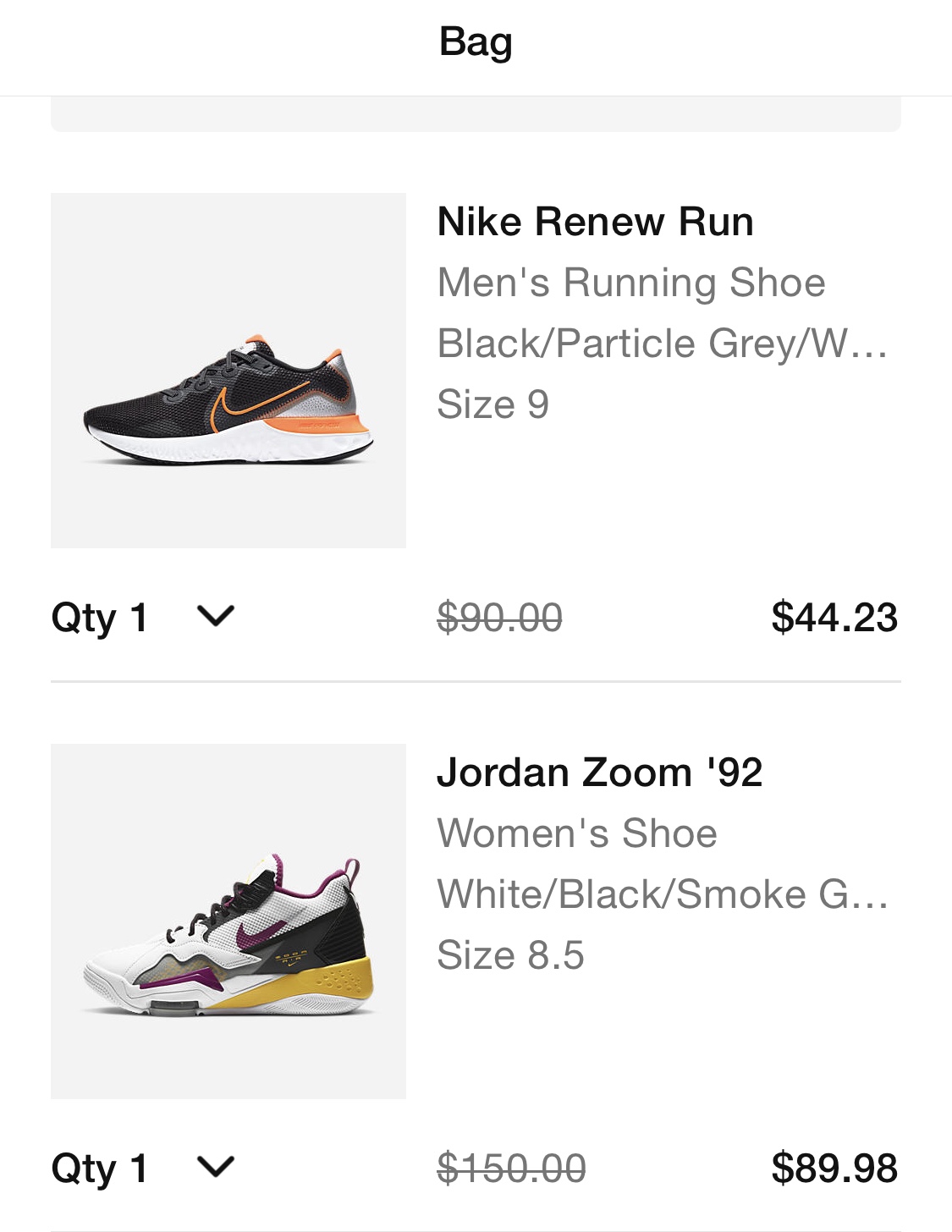Click the truncated colorway text White/Black/Smoke

point(662,894)
